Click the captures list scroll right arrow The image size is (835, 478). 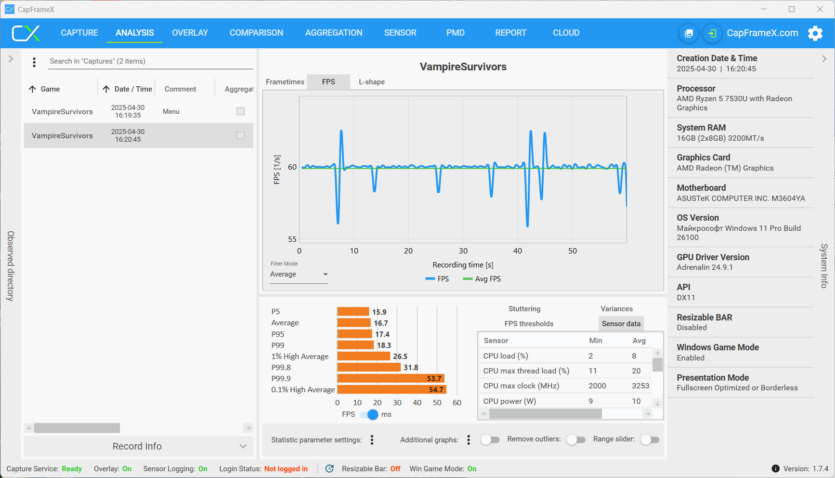click(248, 428)
